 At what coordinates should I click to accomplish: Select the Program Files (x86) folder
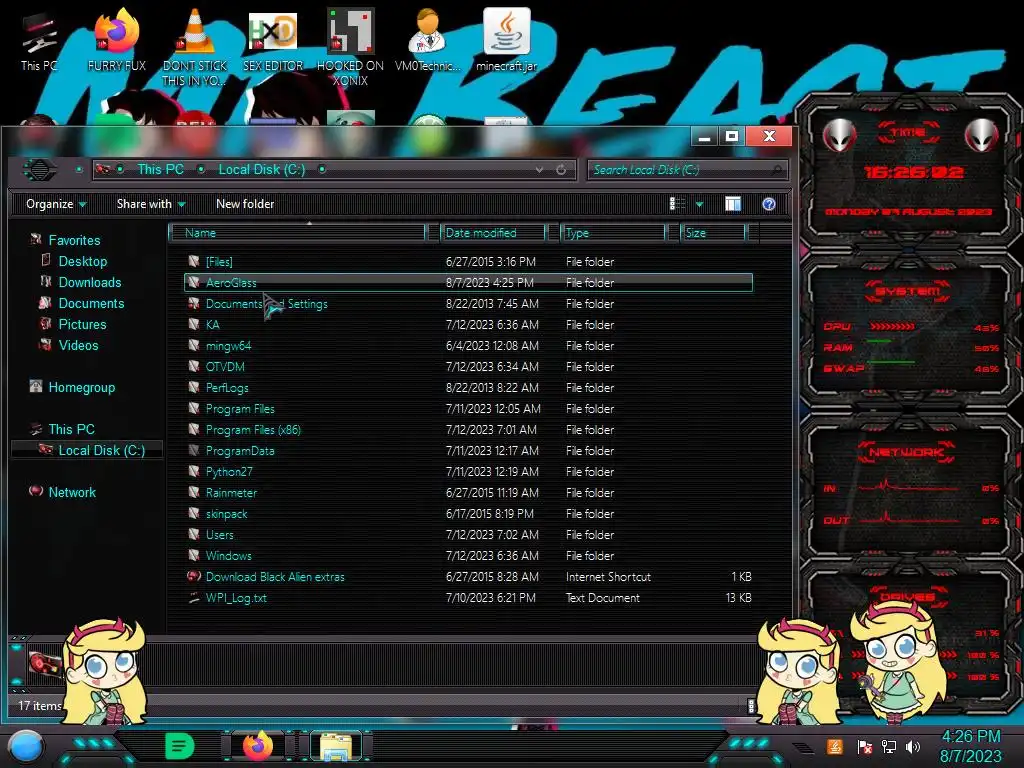[x=468, y=430]
